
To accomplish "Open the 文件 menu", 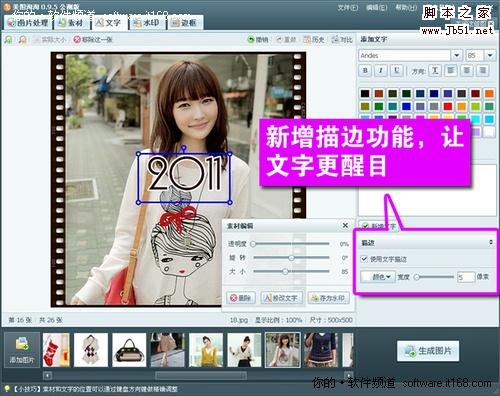I will coord(348,7).
